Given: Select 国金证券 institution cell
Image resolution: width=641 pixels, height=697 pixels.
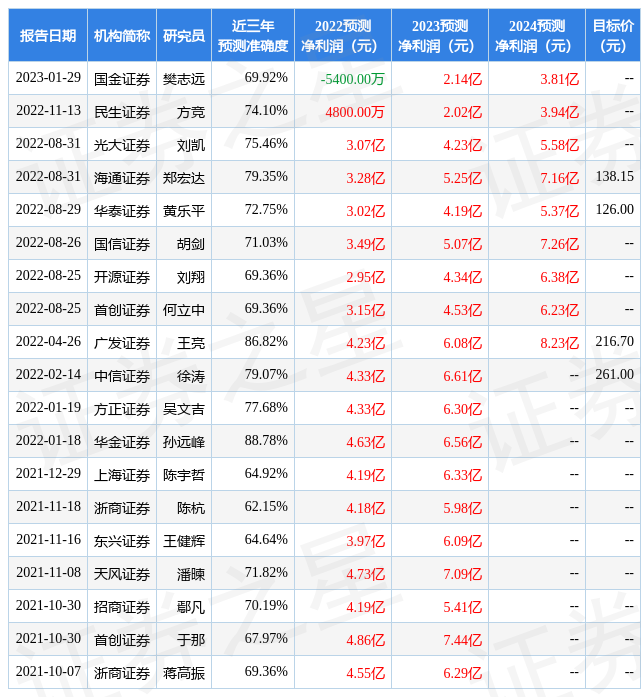Looking at the screenshot, I should coord(122,79).
